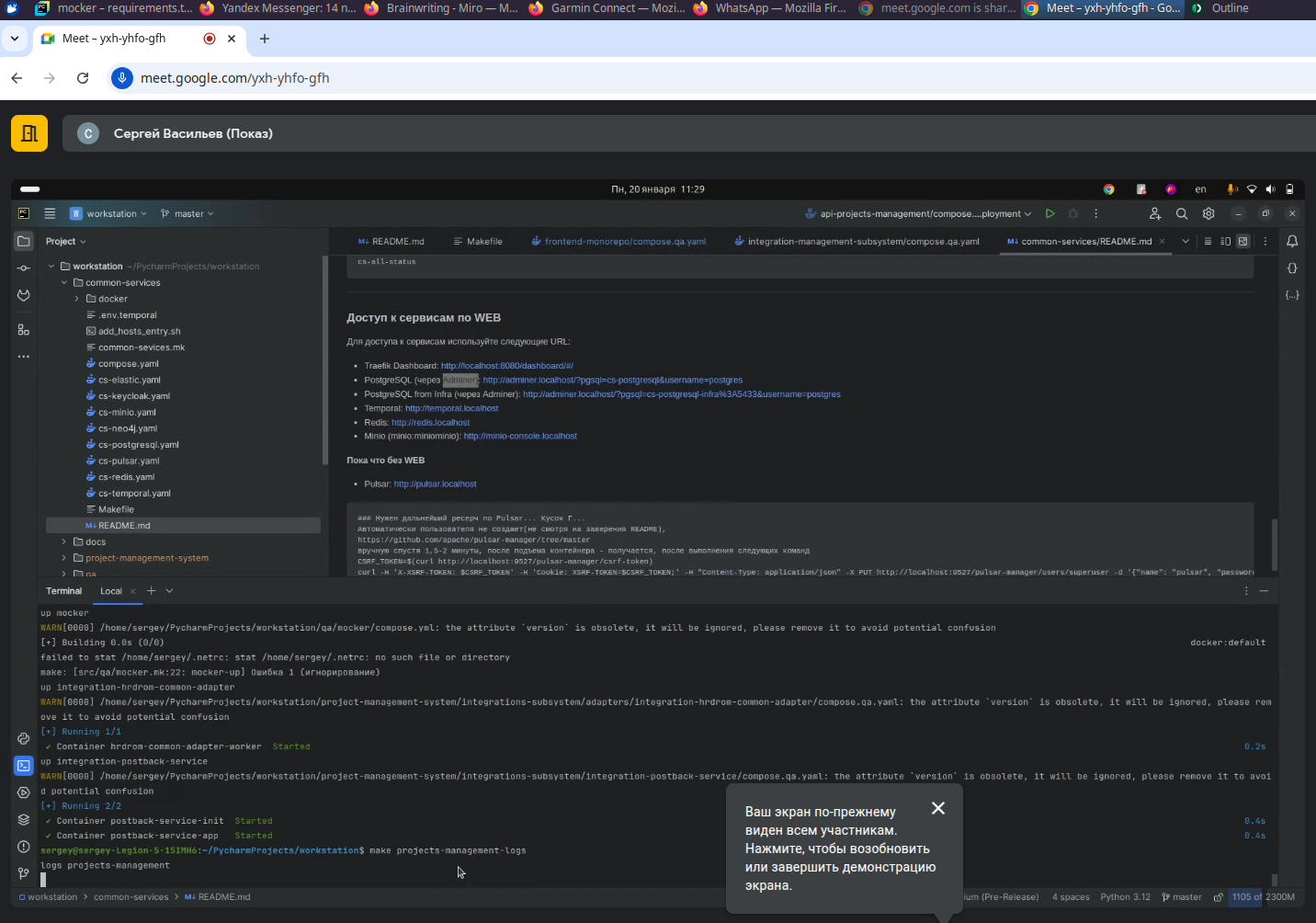The height and width of the screenshot is (923, 1316).
Task: Expand the docker folder in tree
Action: point(77,299)
